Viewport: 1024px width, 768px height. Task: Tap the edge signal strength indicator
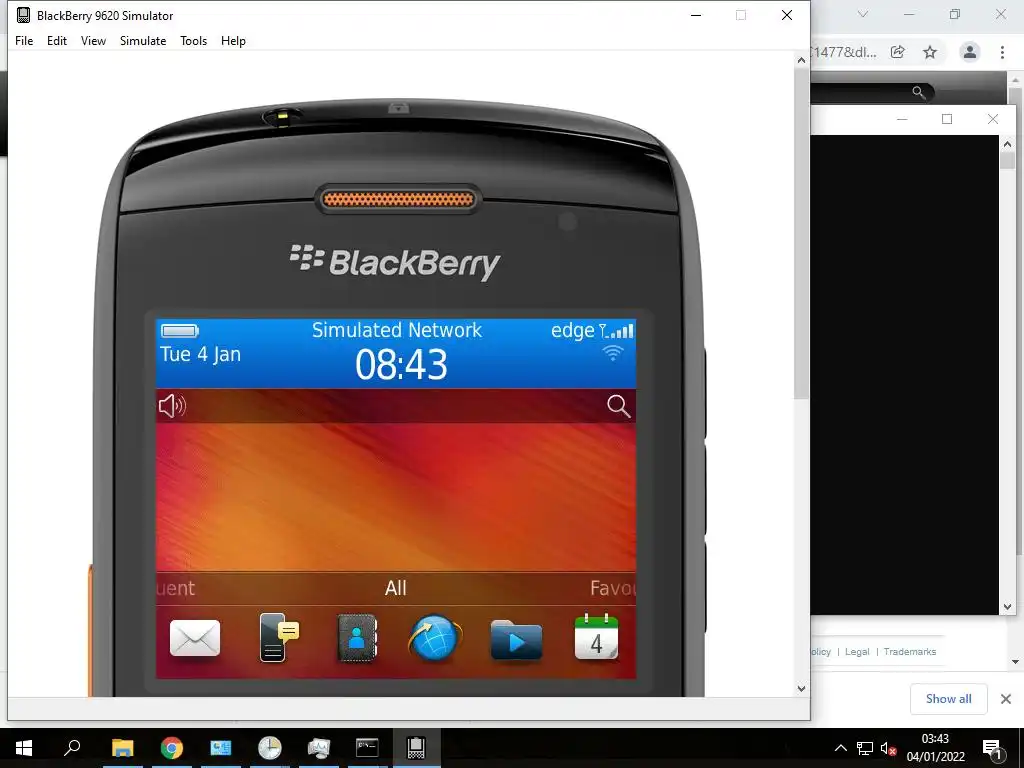point(592,330)
